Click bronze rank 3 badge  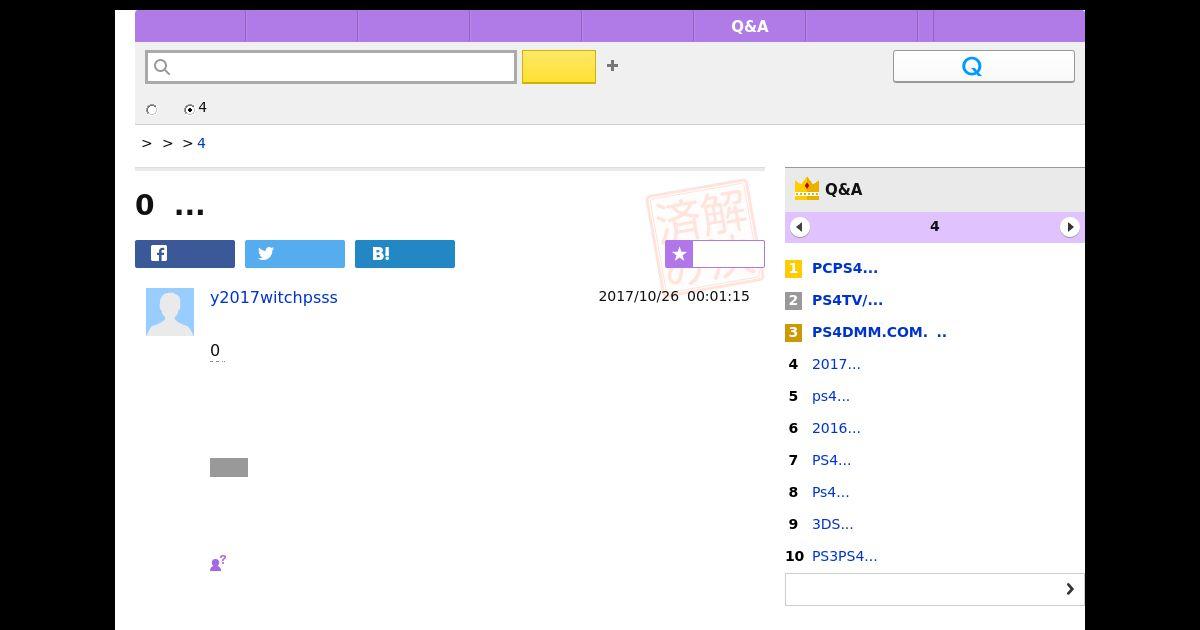(x=793, y=332)
